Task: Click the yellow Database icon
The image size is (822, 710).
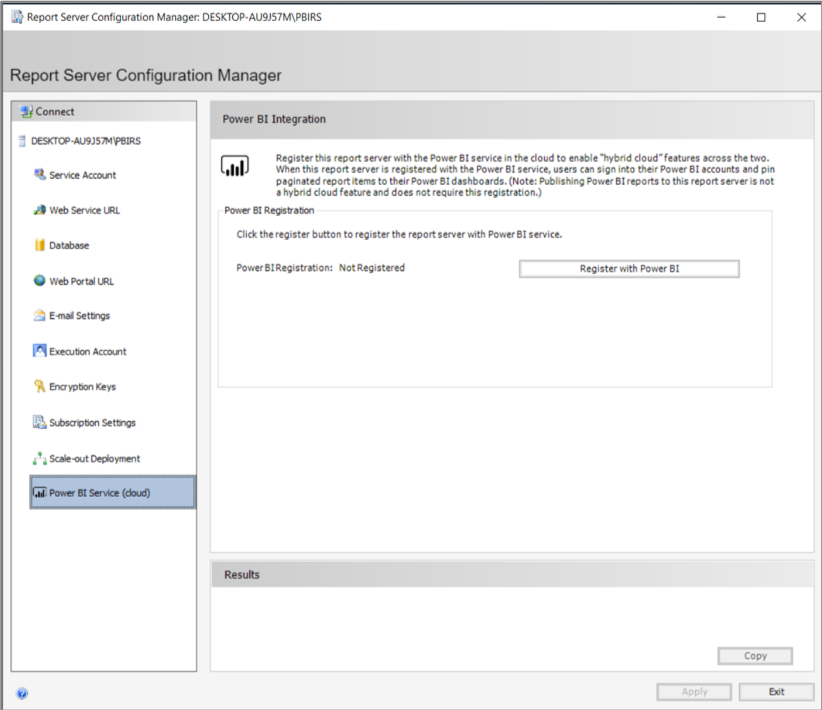Action: coord(40,245)
